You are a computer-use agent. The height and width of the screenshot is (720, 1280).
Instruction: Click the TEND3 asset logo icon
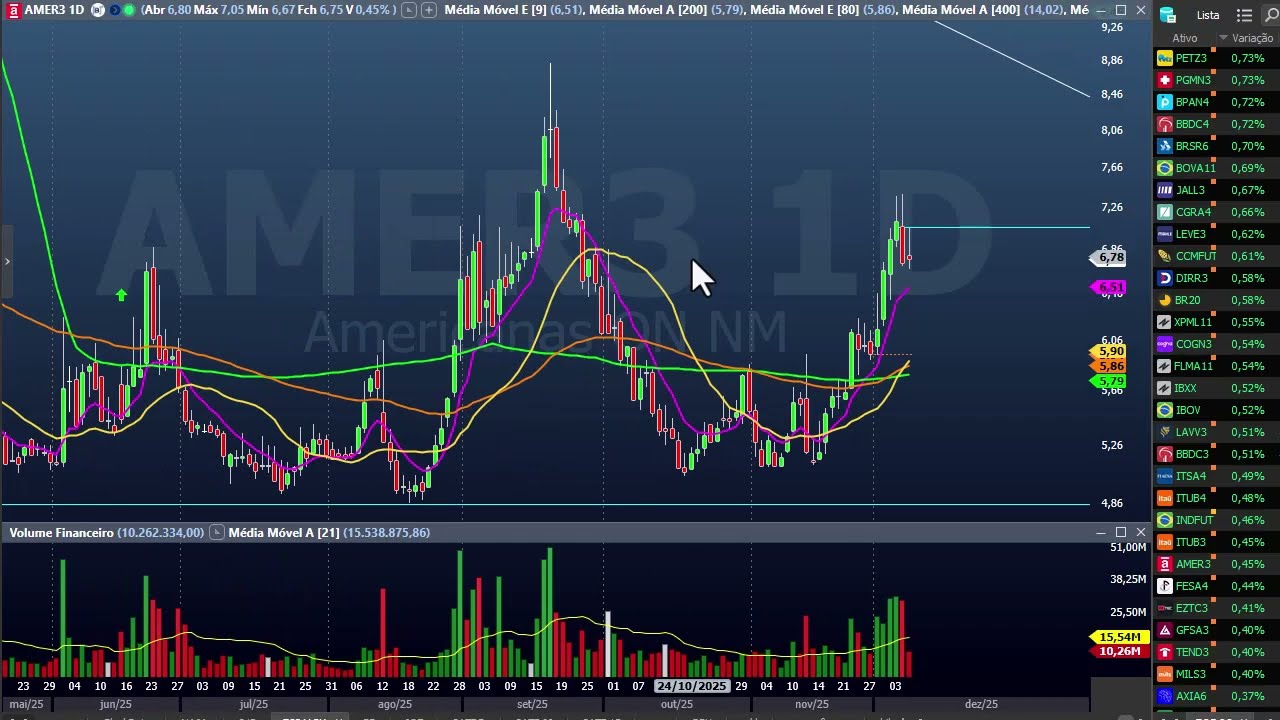tap(1164, 652)
